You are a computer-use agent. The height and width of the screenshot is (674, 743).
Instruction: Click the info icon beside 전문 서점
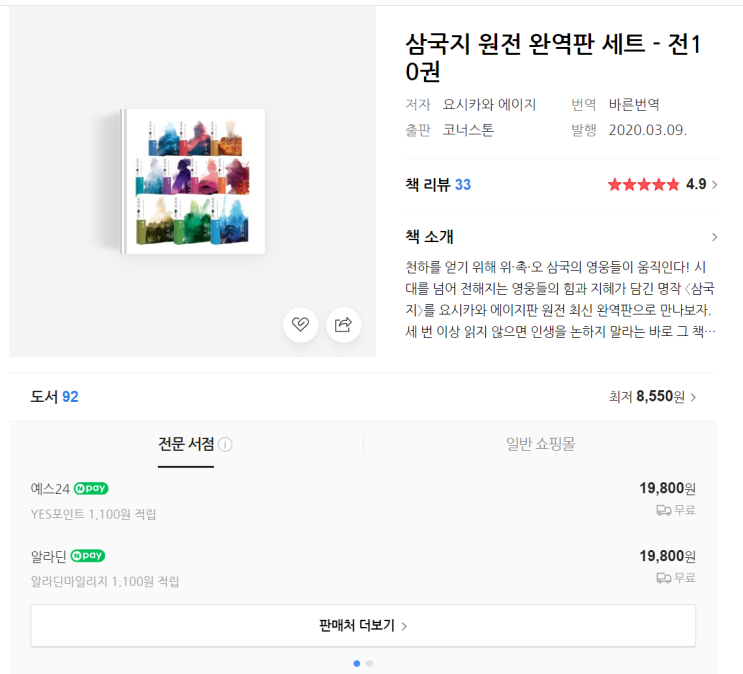(225, 444)
